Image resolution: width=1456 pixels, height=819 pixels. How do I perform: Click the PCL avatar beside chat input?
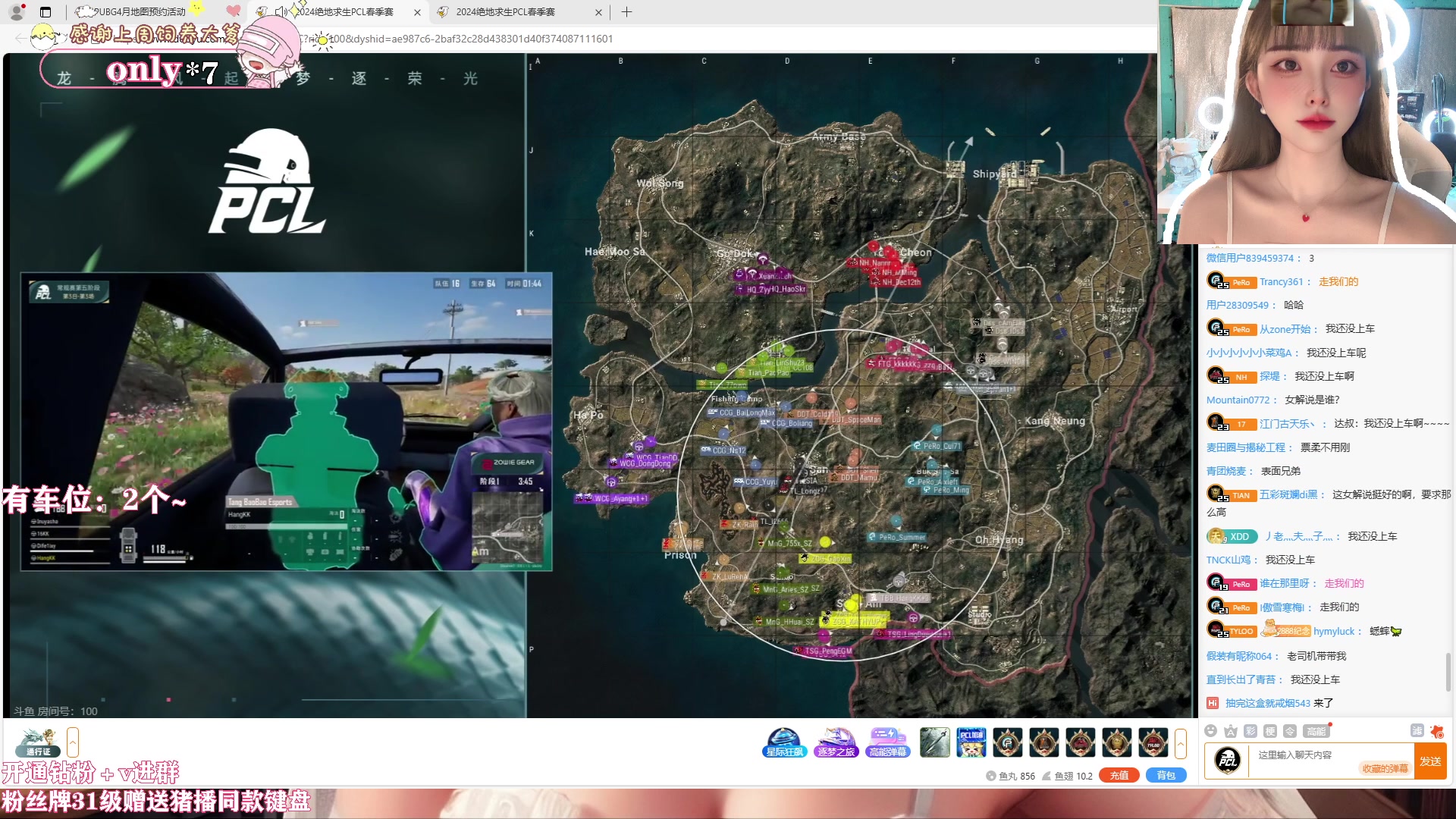coord(1228,760)
